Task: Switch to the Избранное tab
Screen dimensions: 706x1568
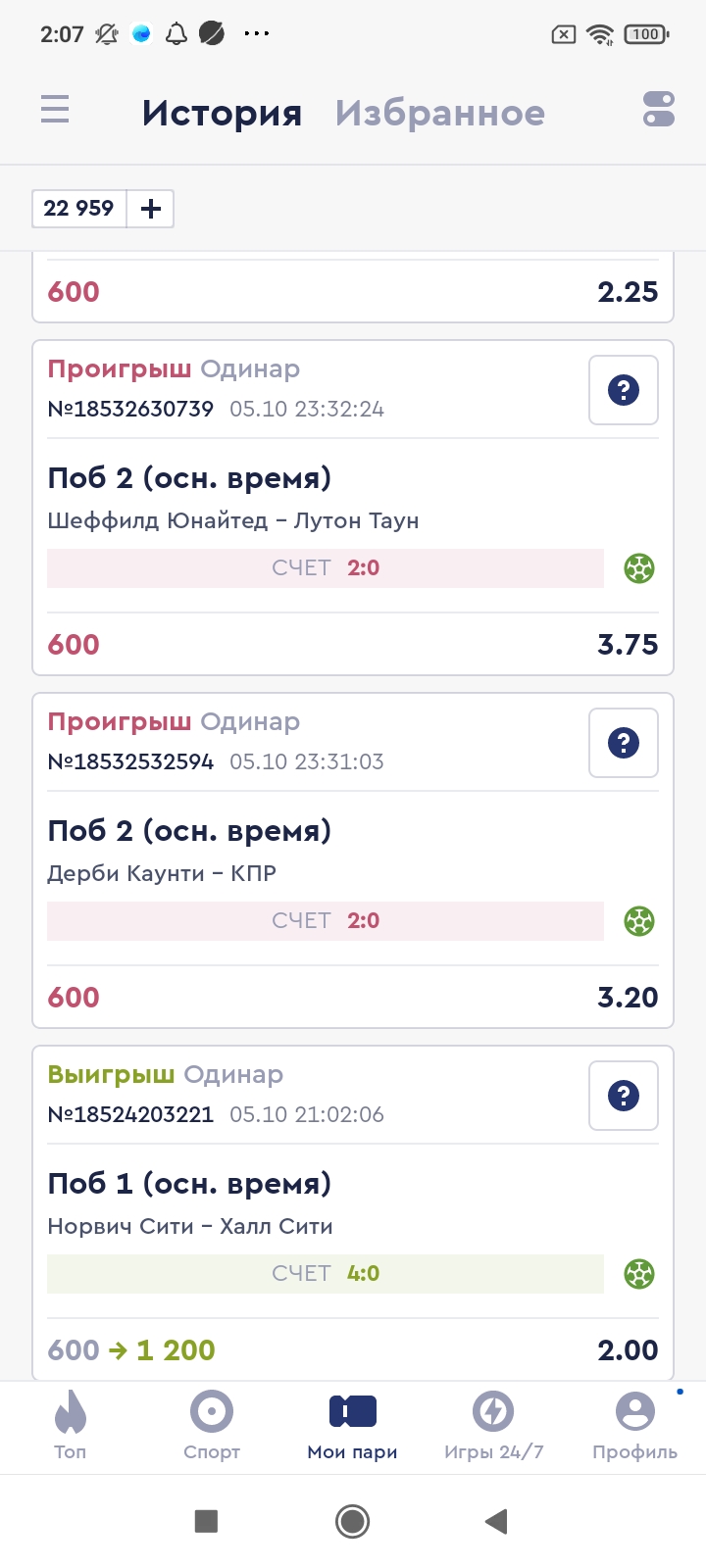Action: (x=439, y=114)
